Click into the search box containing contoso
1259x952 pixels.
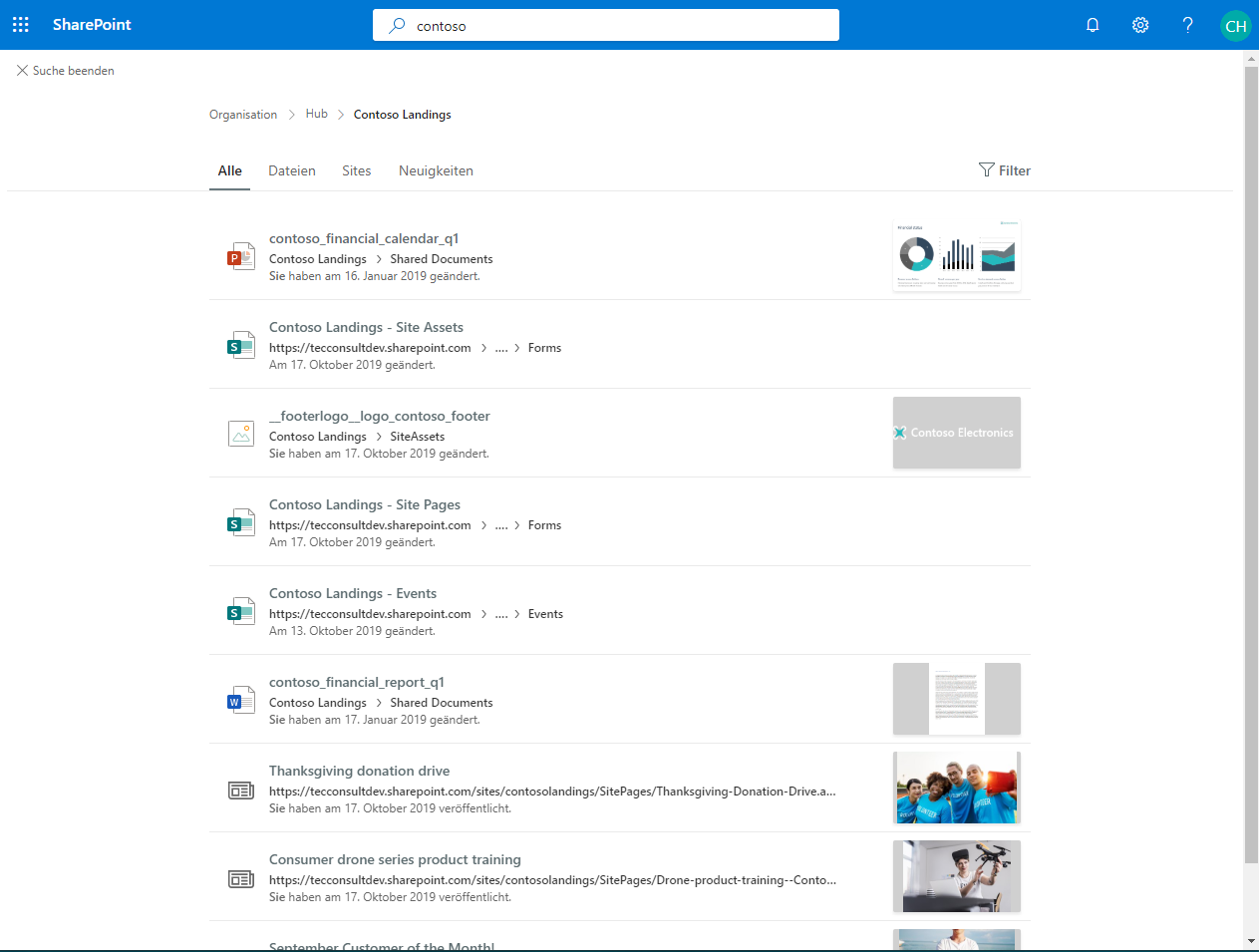[x=606, y=25]
